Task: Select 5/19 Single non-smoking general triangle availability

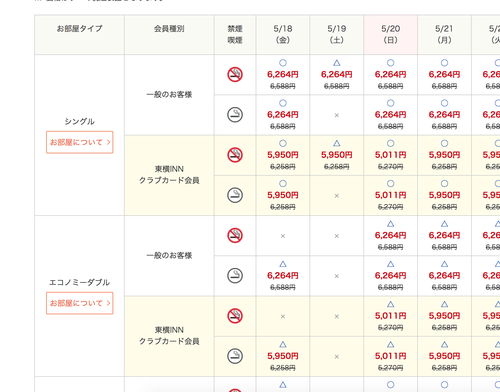Action: [337, 63]
